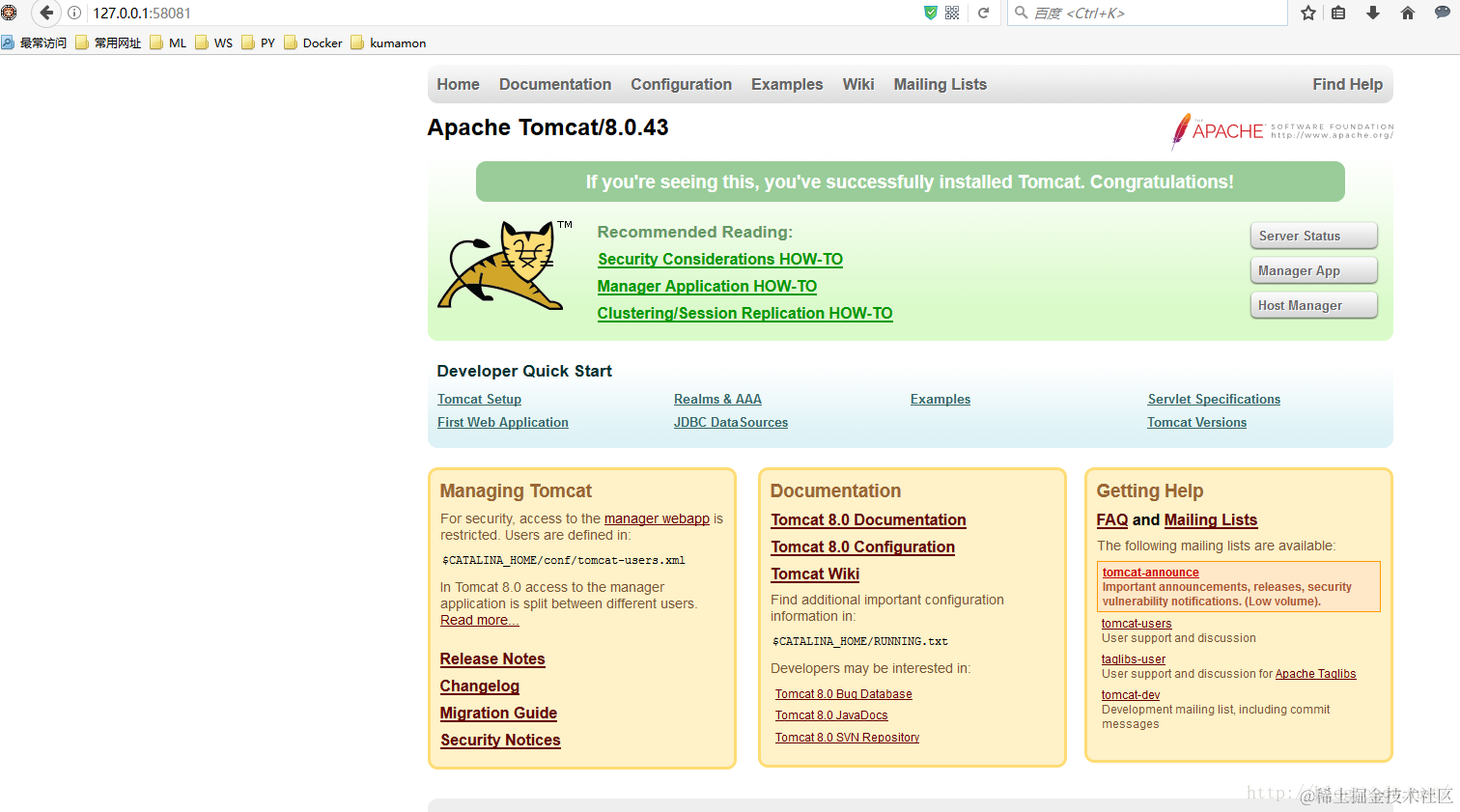Open the downloads arrow icon
Screen dimensions: 1460x812
[1373, 13]
